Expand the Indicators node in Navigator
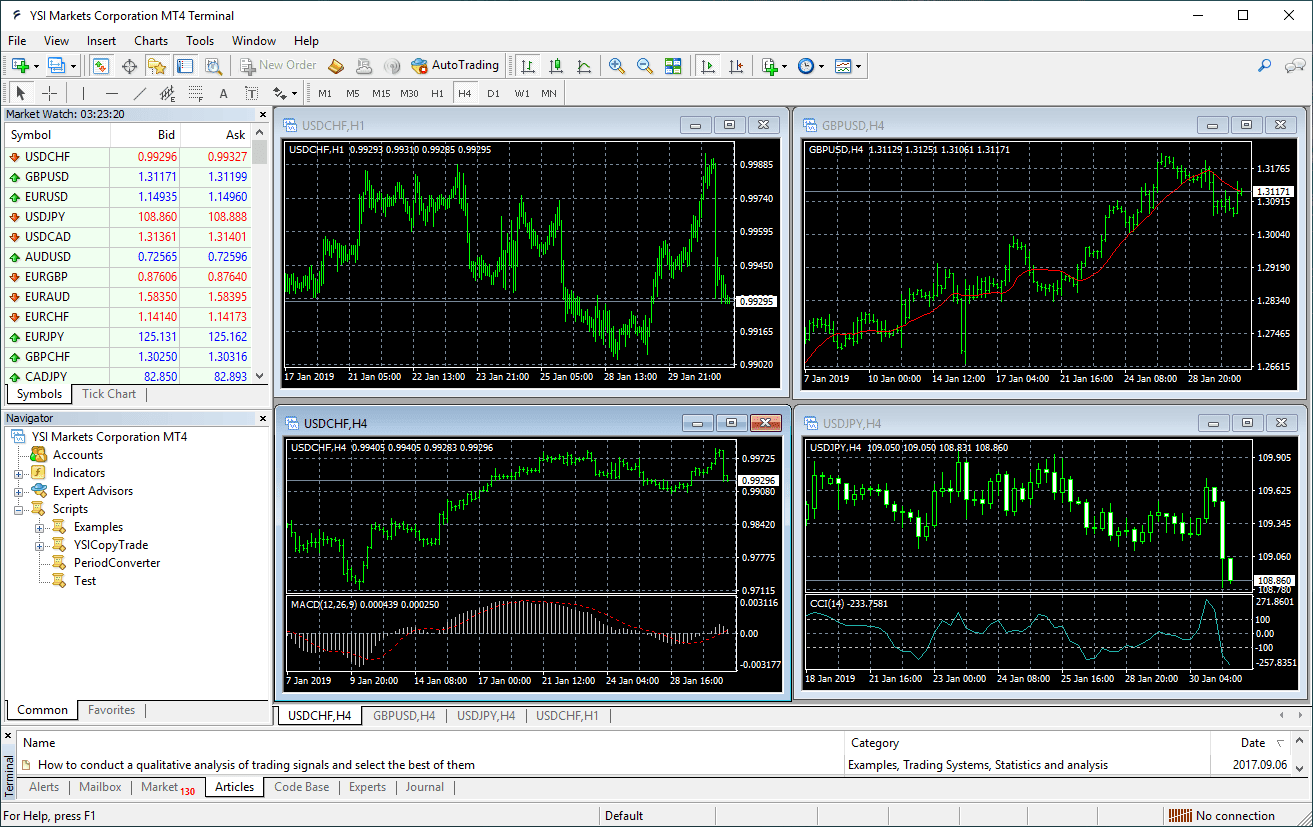1313x827 pixels. tap(19, 473)
